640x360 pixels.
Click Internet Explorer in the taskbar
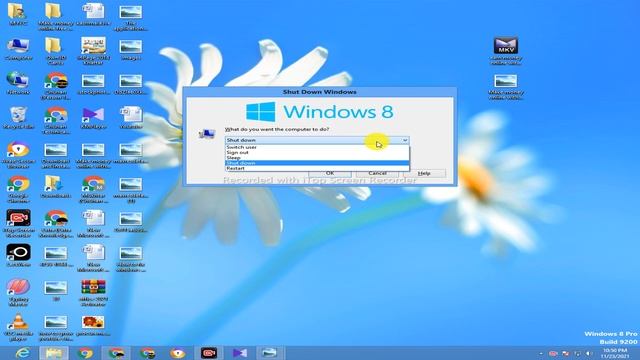[23, 353]
